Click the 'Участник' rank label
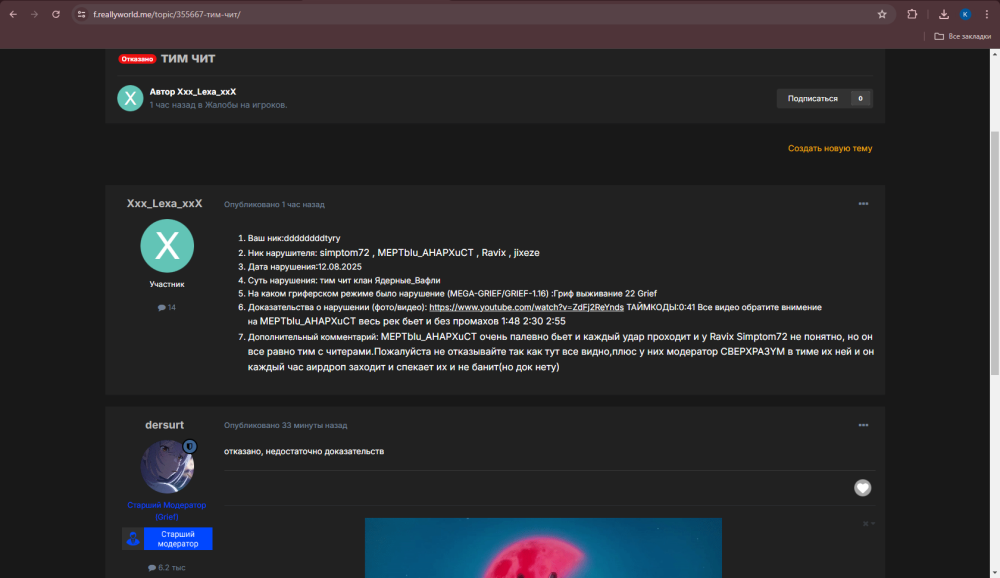Image resolution: width=1000 pixels, height=578 pixels. point(167,285)
